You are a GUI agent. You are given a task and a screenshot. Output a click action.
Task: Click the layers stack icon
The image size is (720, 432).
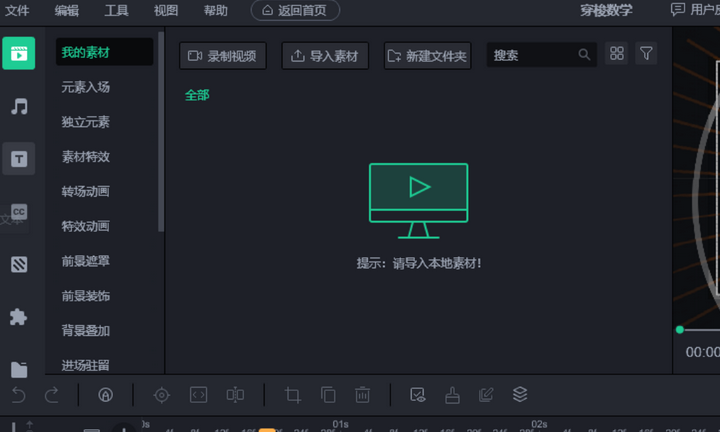point(520,395)
